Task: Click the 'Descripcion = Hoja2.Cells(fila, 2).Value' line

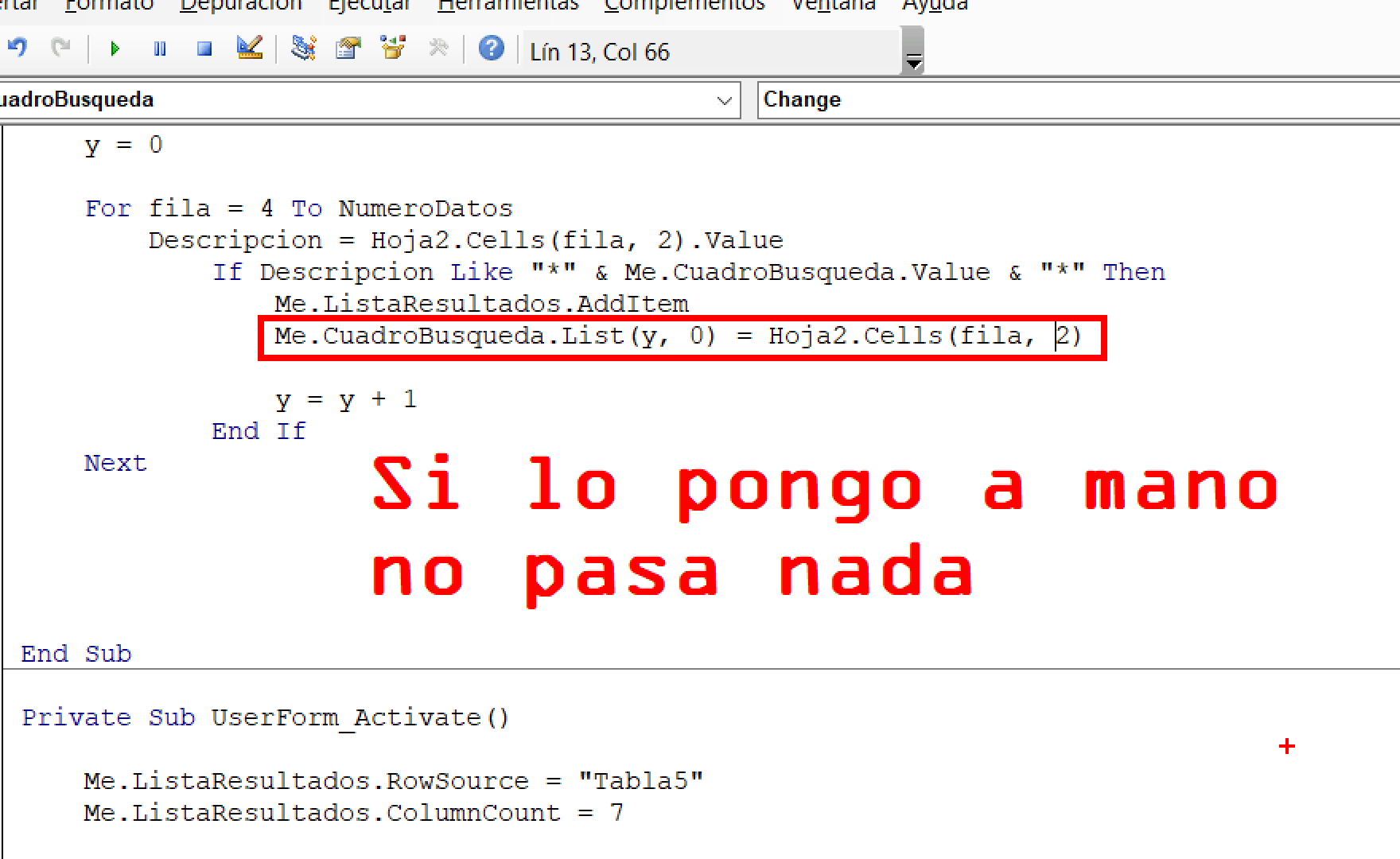Action: pyautogui.click(x=465, y=241)
